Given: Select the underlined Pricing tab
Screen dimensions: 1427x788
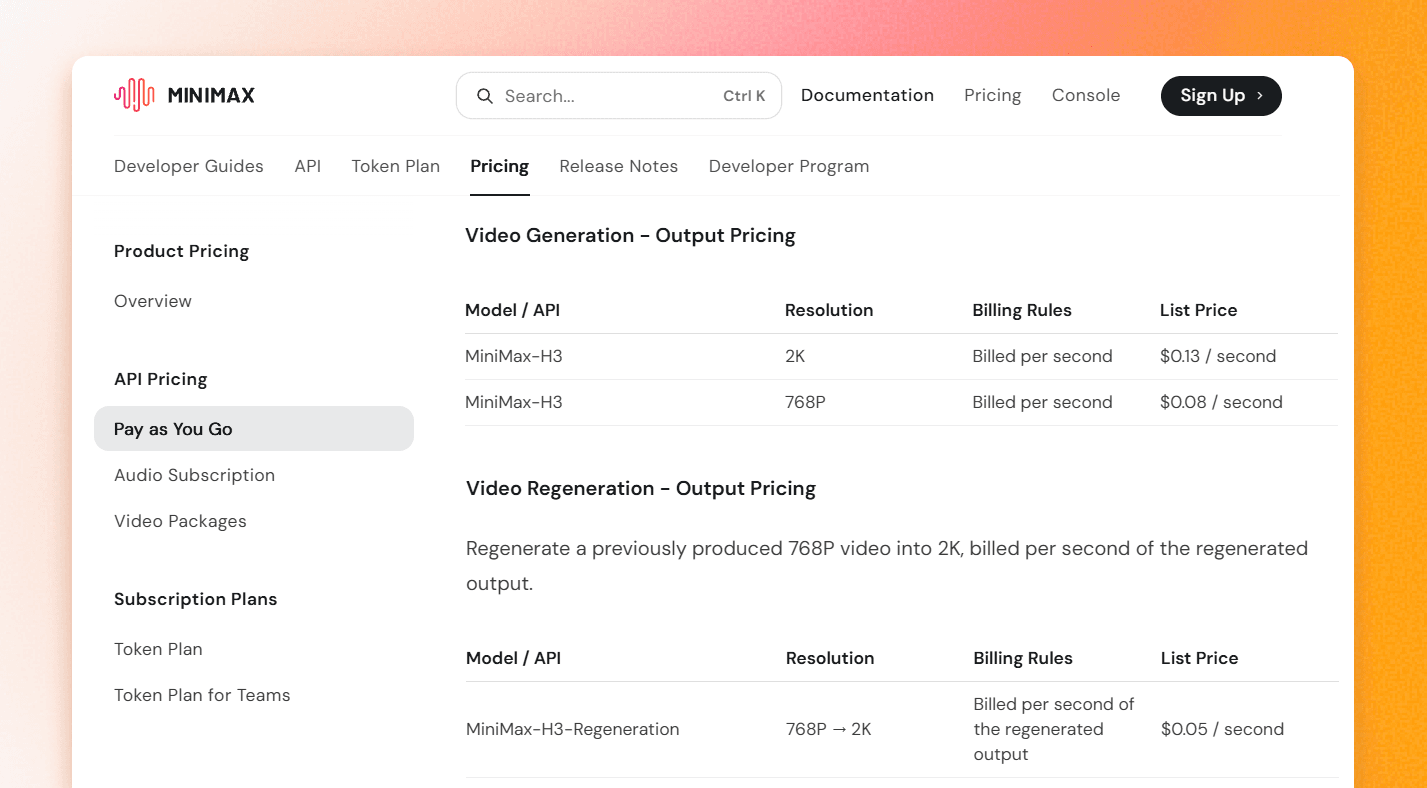Looking at the screenshot, I should click(x=499, y=166).
